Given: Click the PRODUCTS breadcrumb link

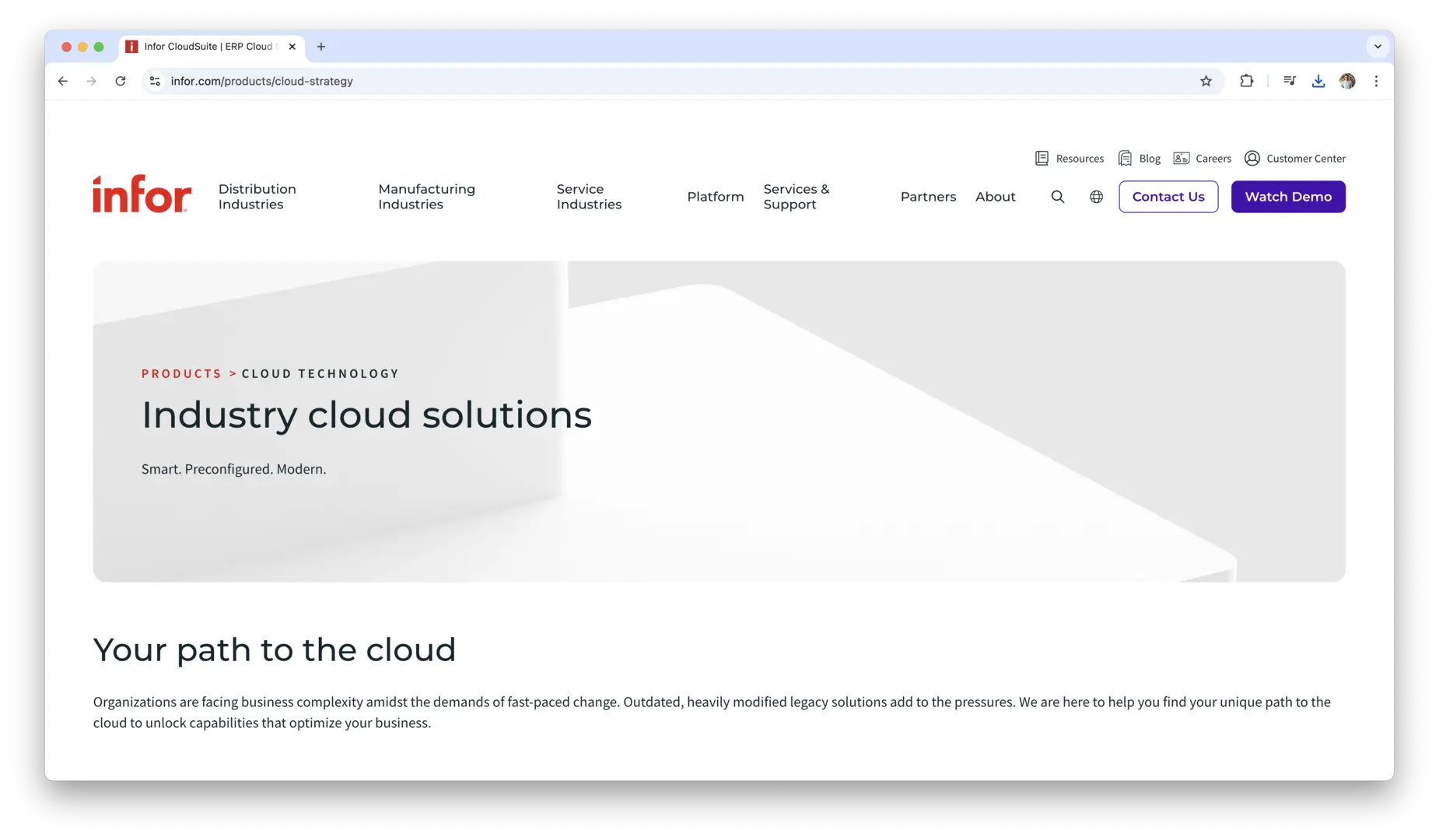Looking at the screenshot, I should tap(182, 373).
